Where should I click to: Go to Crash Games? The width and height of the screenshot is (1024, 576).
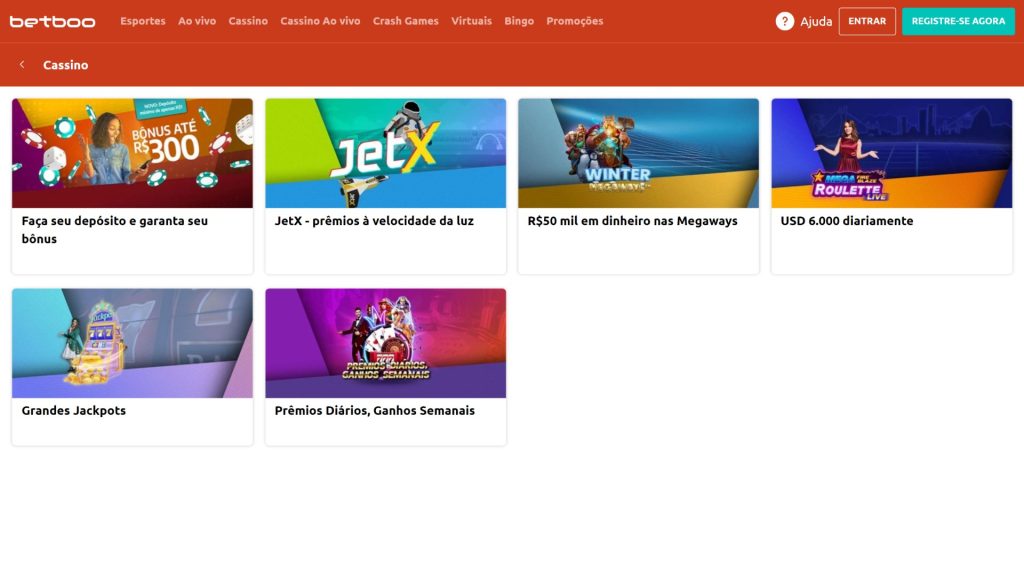pos(406,21)
